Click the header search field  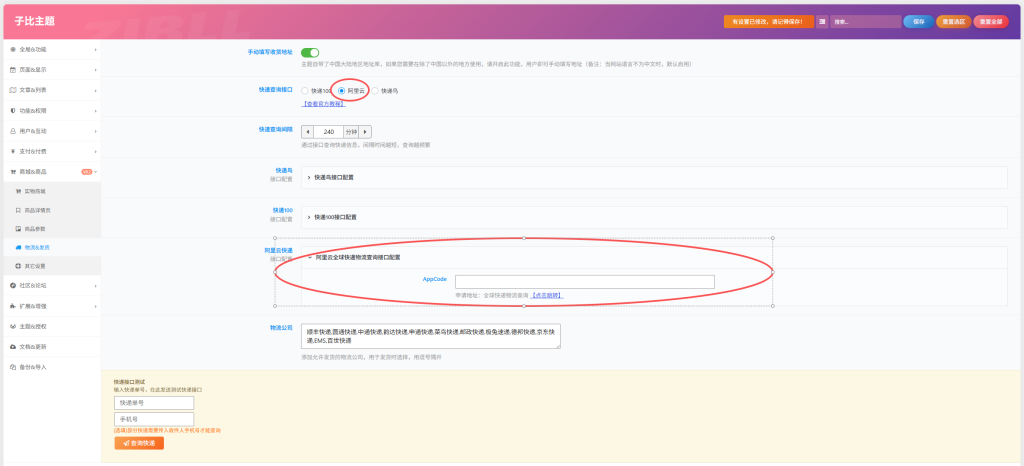click(x=865, y=22)
